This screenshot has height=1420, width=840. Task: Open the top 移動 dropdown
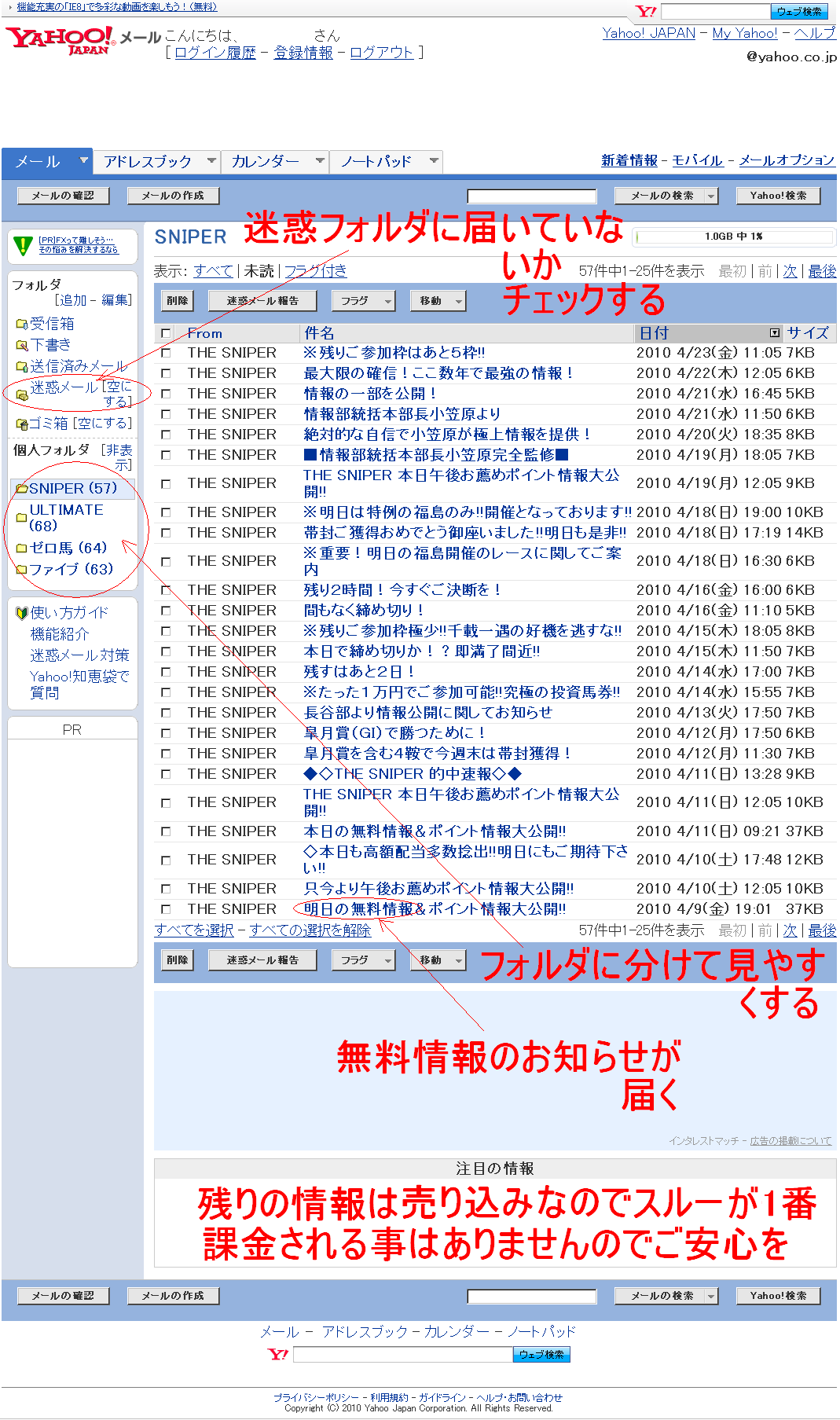point(438,301)
